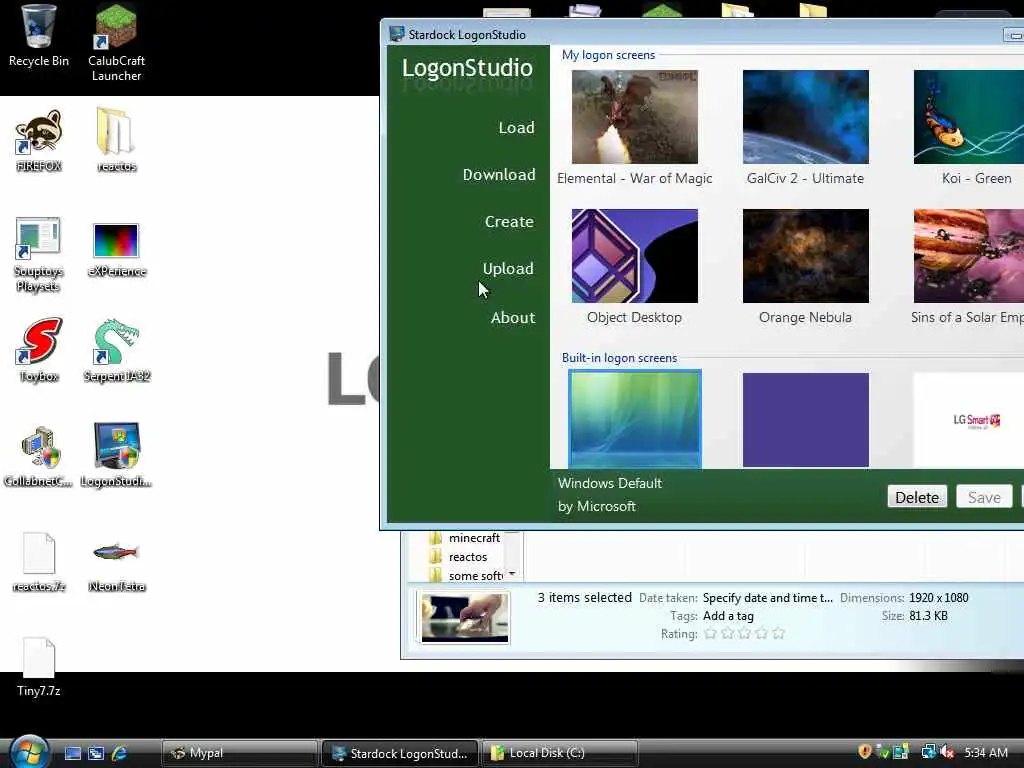Click the 'Built-in logon screens' group header
The height and width of the screenshot is (768, 1024).
(619, 358)
